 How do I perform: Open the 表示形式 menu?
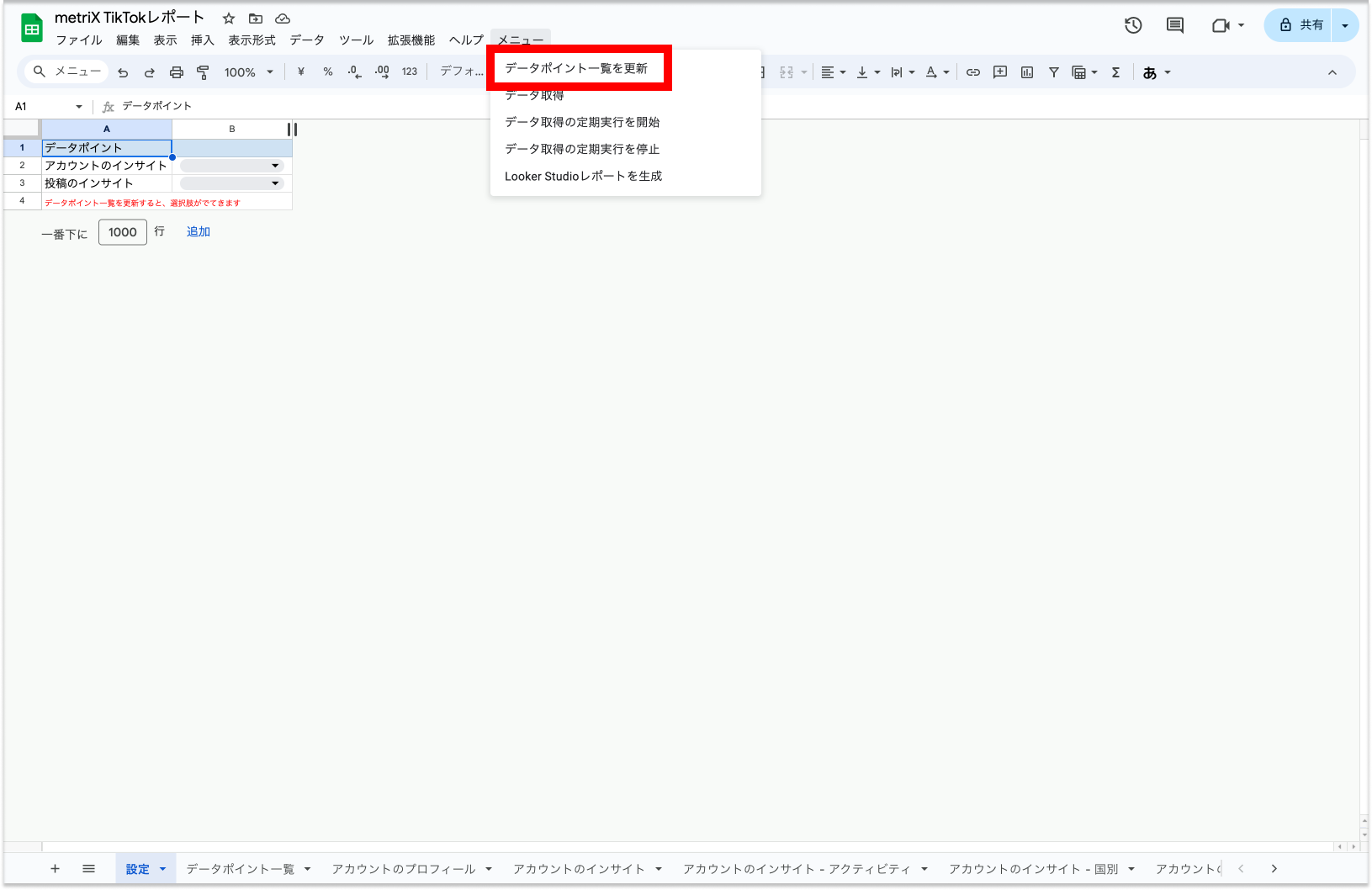pos(252,40)
